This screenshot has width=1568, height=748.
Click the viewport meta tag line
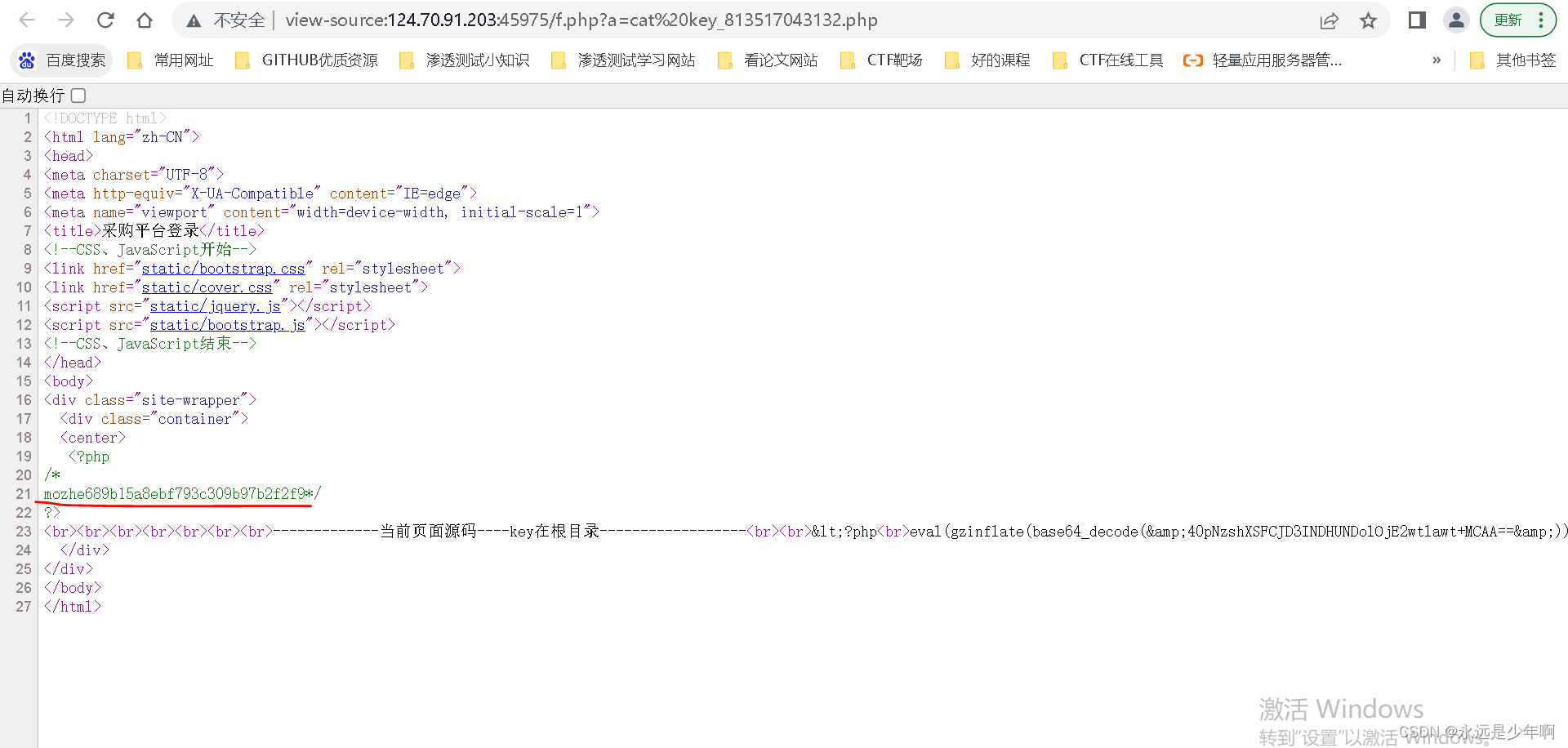(322, 212)
